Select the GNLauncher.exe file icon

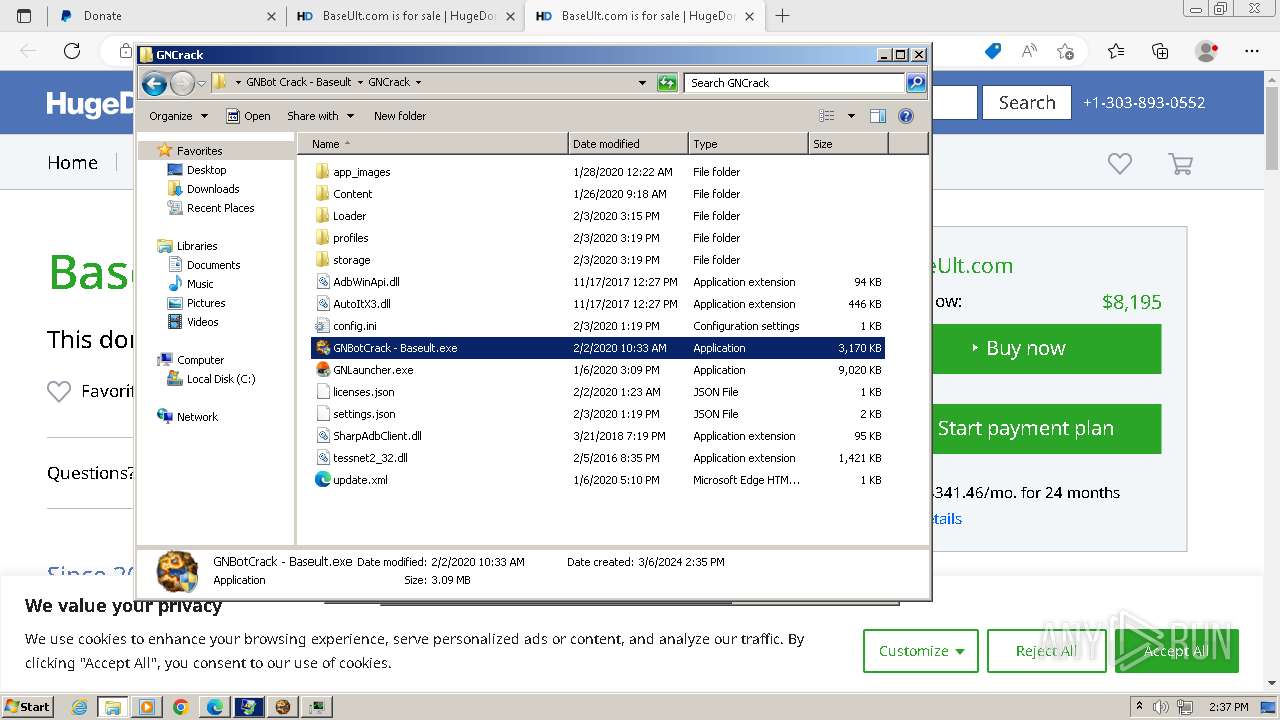click(x=322, y=370)
